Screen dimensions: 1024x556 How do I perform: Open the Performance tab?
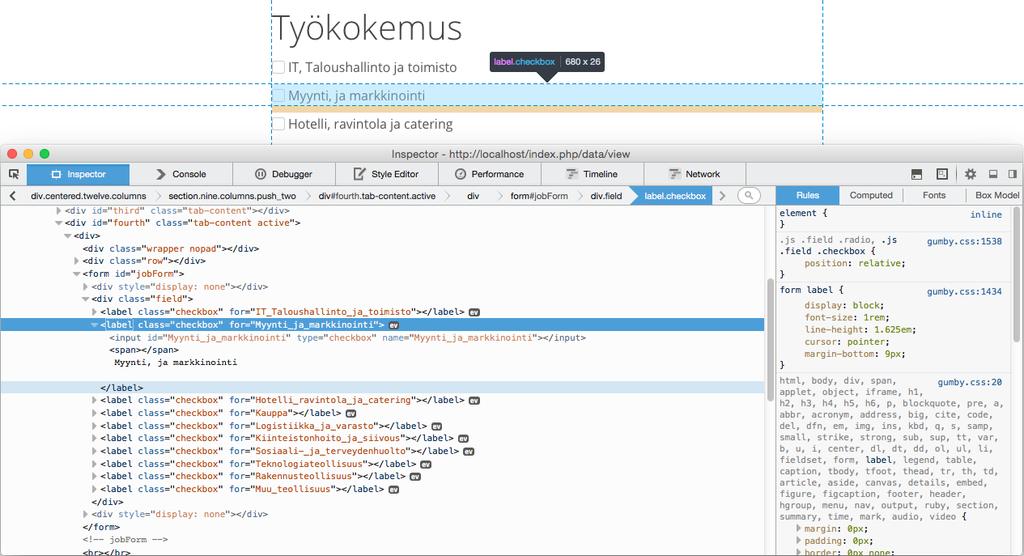490,174
